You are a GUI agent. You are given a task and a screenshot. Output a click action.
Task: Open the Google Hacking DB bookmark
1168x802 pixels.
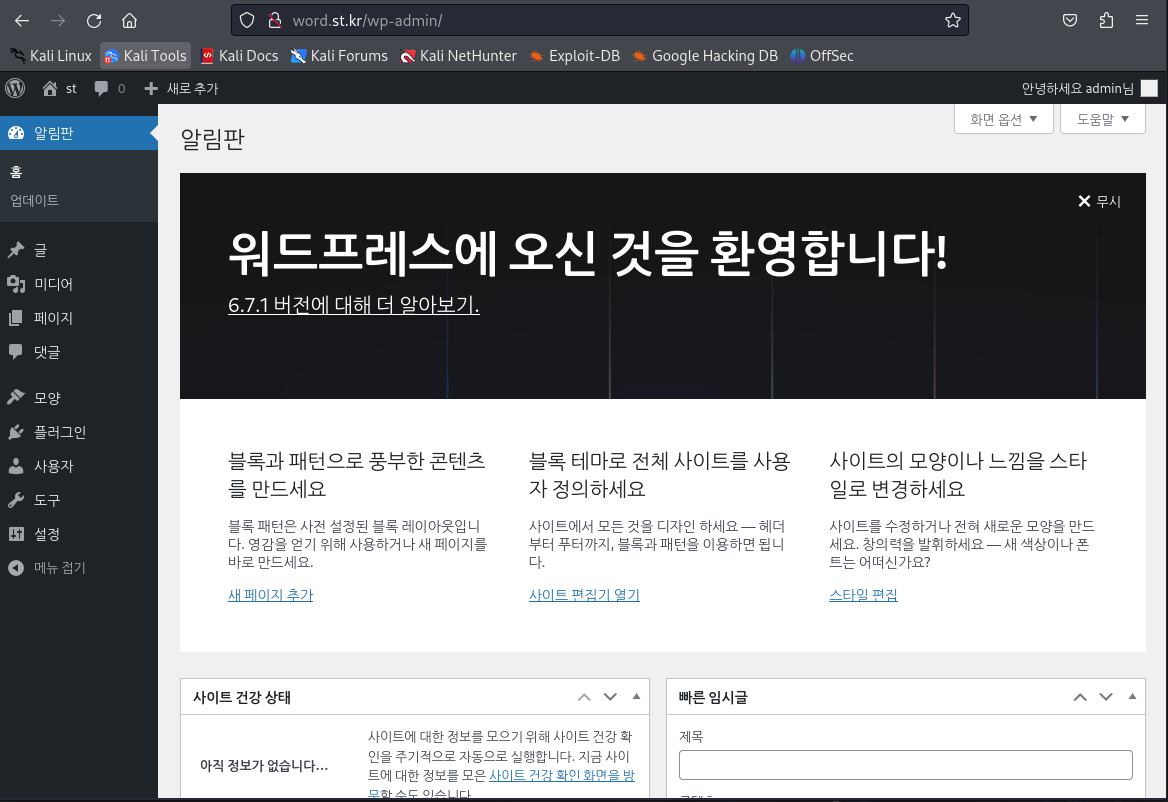705,56
